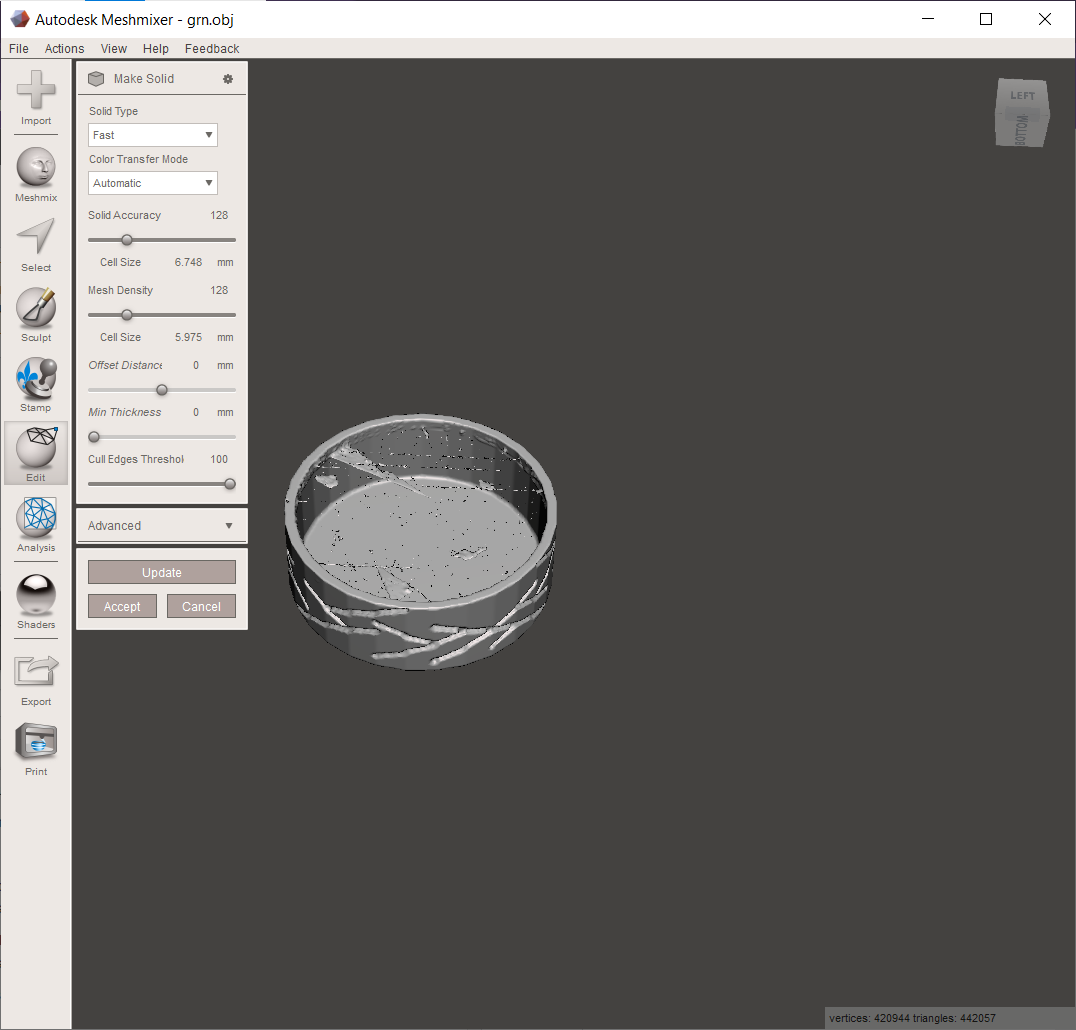Open the Color Transfer Mode dropdown
This screenshot has width=1076, height=1030.
[153, 183]
